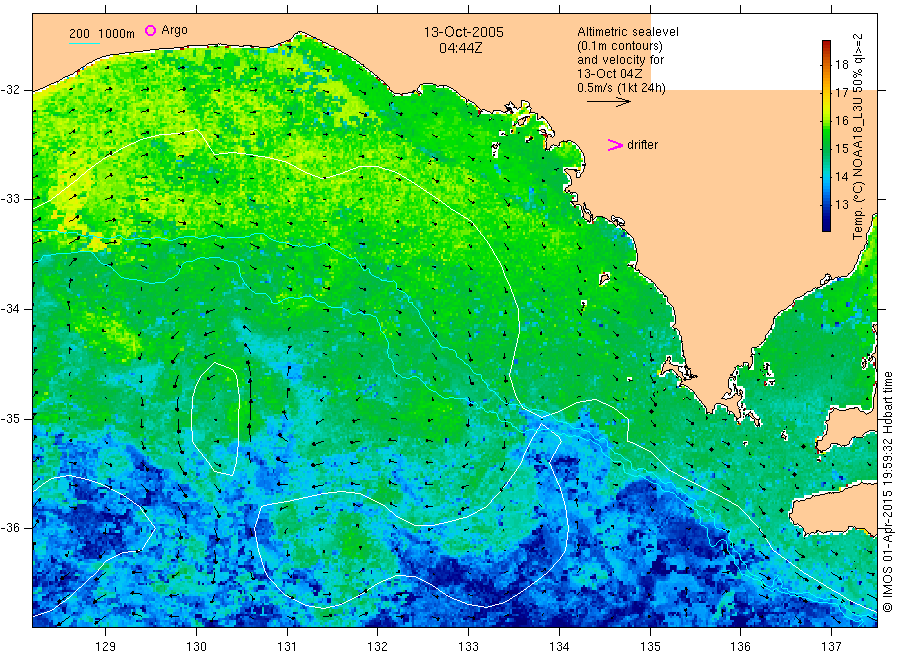The image size is (900, 660).
Task: Click the magenta Argo circle legend marker
Action: point(150,30)
